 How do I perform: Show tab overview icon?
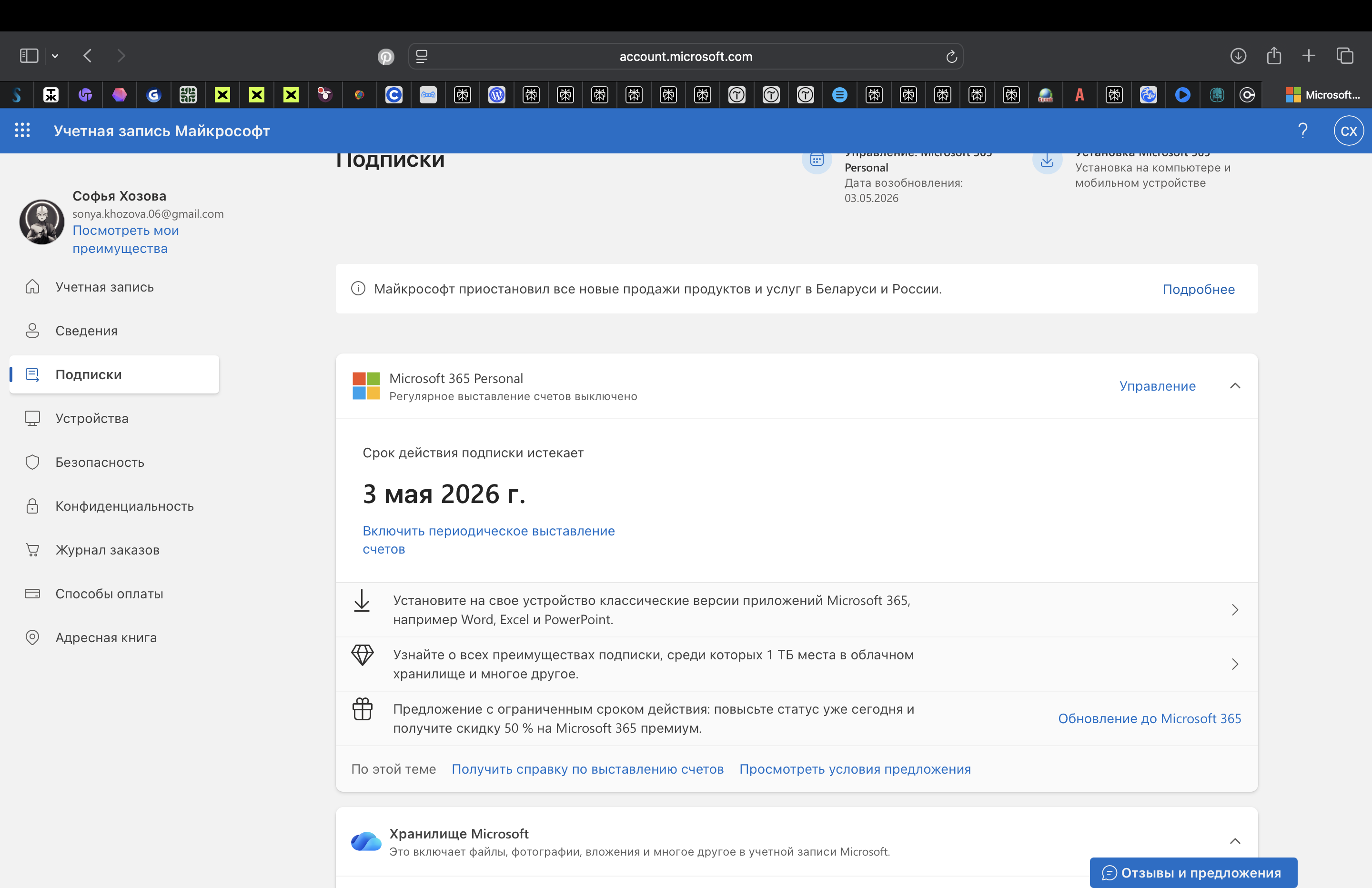point(1344,56)
